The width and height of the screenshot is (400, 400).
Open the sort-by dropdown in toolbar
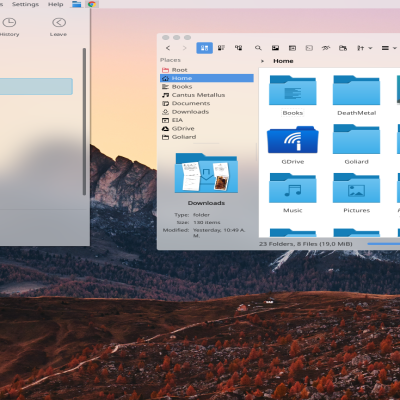(x=364, y=48)
